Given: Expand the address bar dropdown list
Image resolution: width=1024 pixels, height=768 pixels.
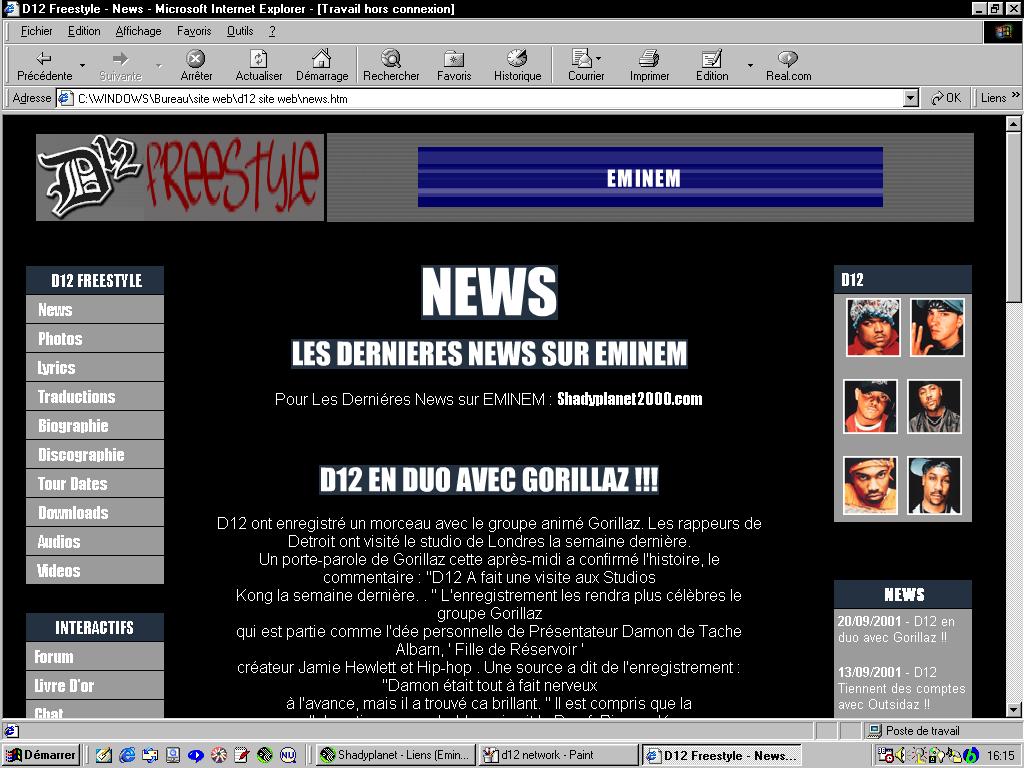Looking at the screenshot, I should click(x=911, y=99).
